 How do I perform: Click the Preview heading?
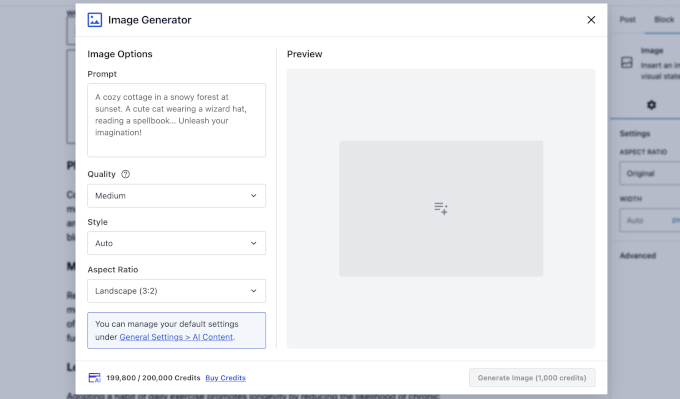[304, 54]
